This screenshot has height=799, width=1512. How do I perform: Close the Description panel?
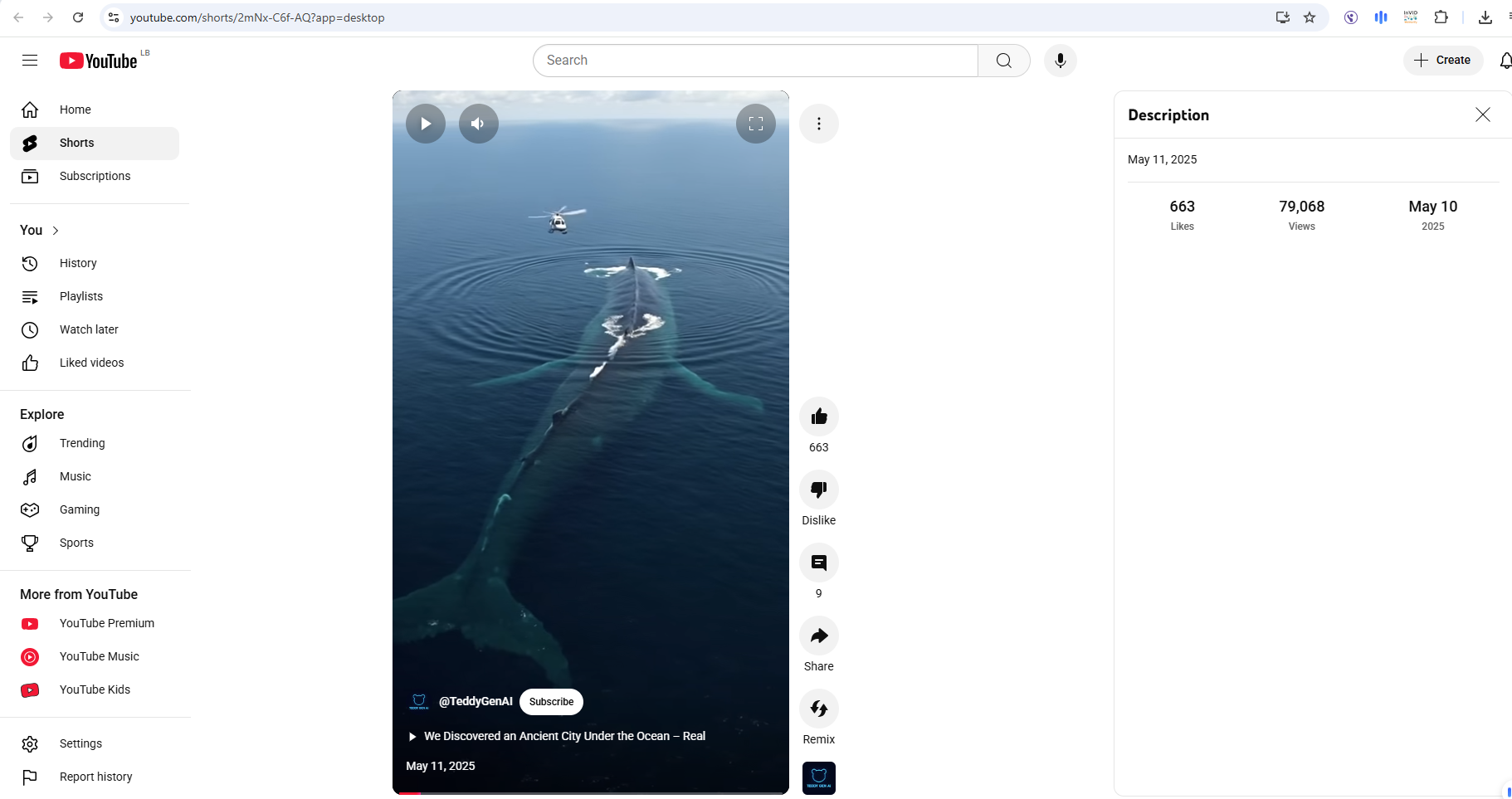pyautogui.click(x=1482, y=114)
